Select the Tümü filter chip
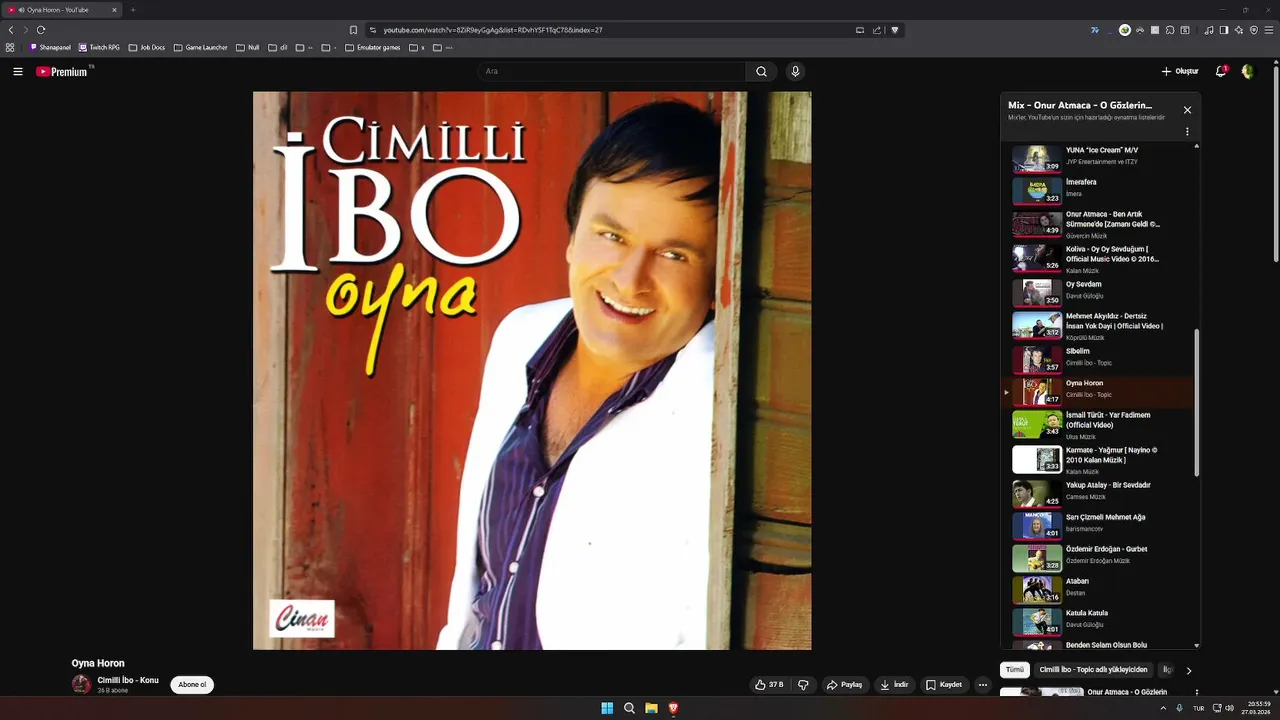The width and height of the screenshot is (1280, 720). pos(1015,670)
